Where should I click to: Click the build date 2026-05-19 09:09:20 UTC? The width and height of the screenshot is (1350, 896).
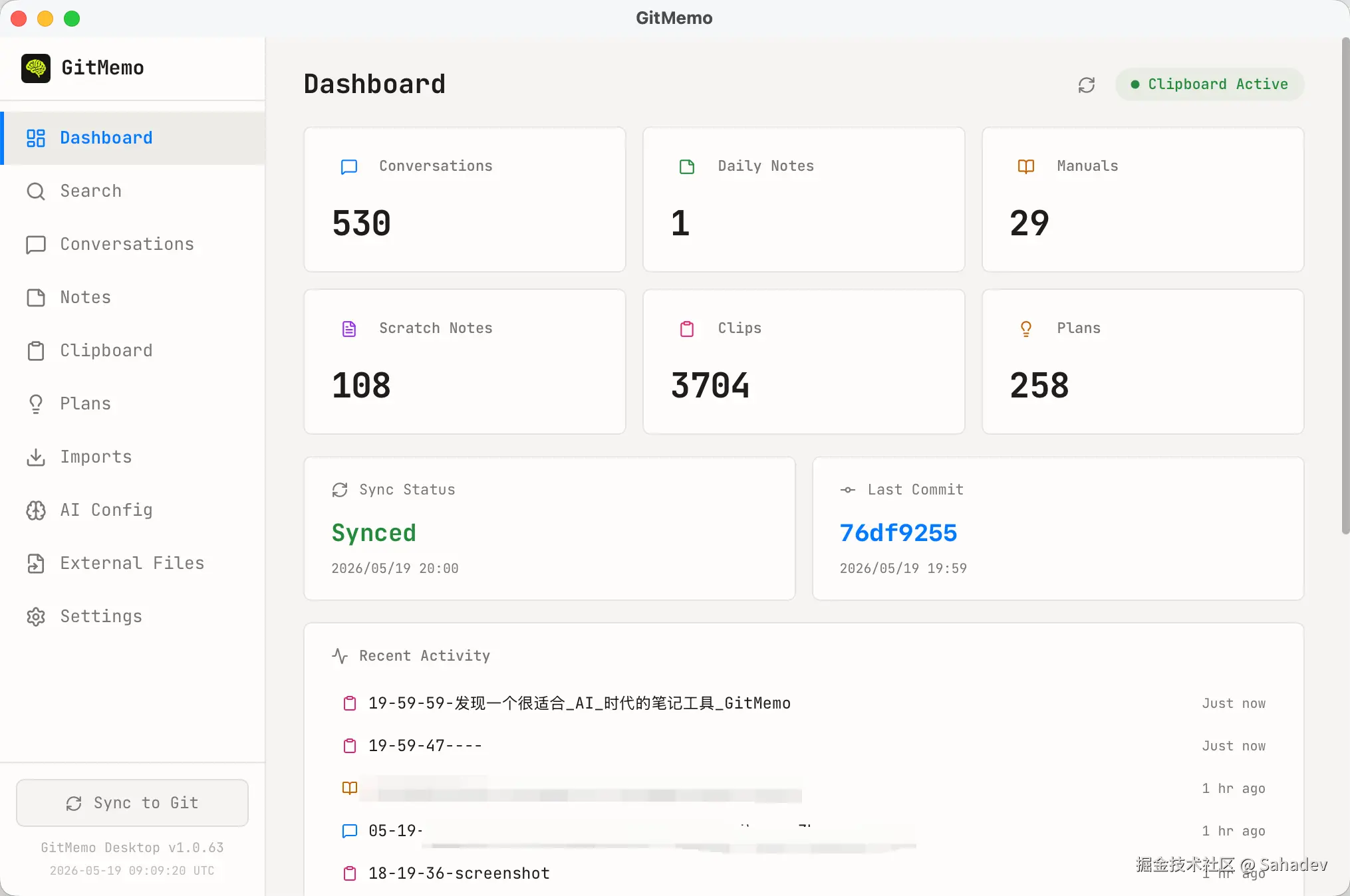132,871
